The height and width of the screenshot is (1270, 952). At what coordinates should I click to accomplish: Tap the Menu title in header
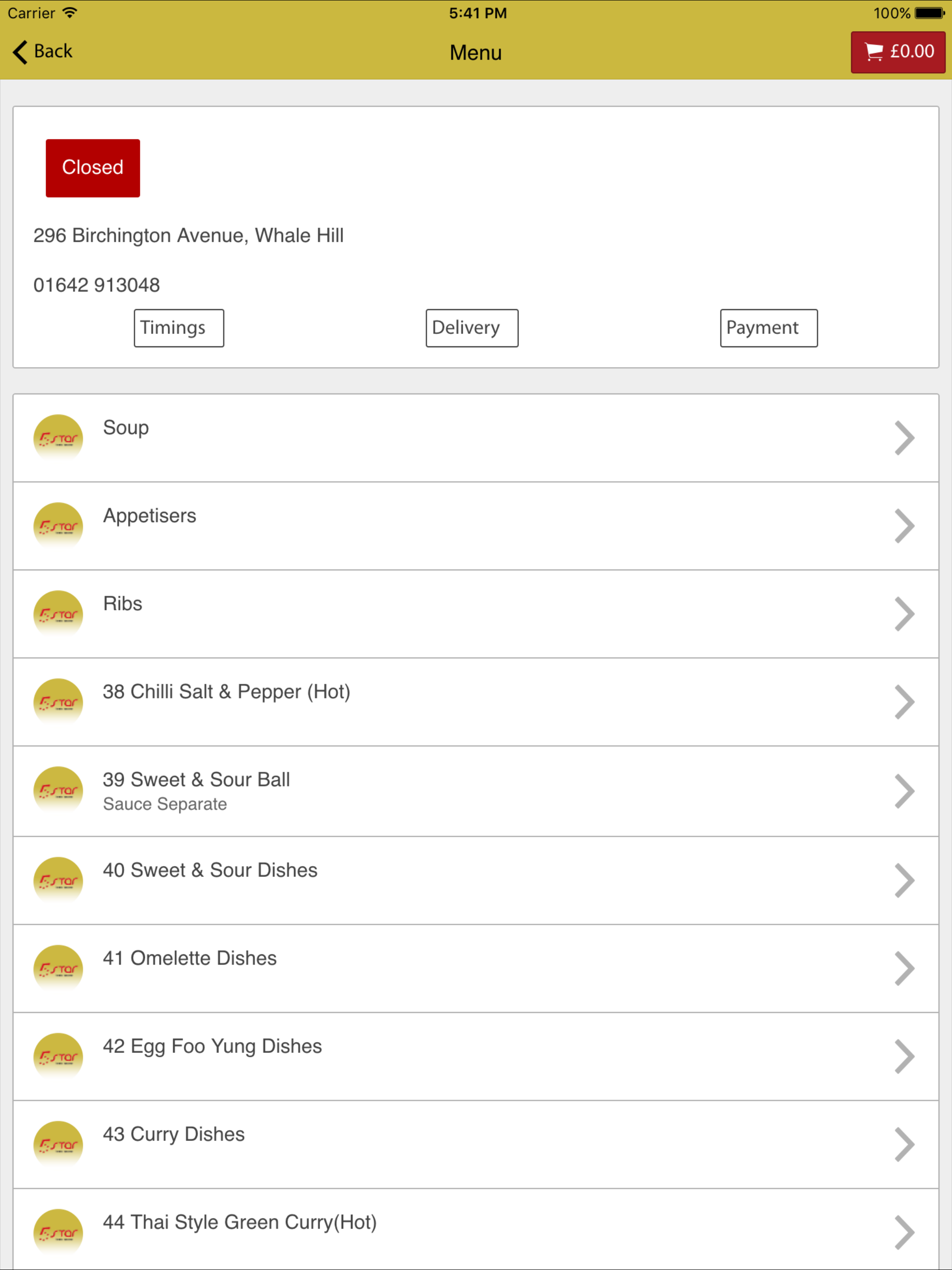click(x=476, y=53)
